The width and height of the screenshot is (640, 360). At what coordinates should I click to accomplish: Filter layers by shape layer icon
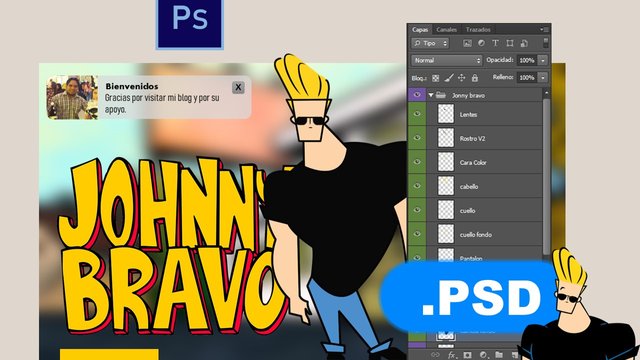coord(510,43)
